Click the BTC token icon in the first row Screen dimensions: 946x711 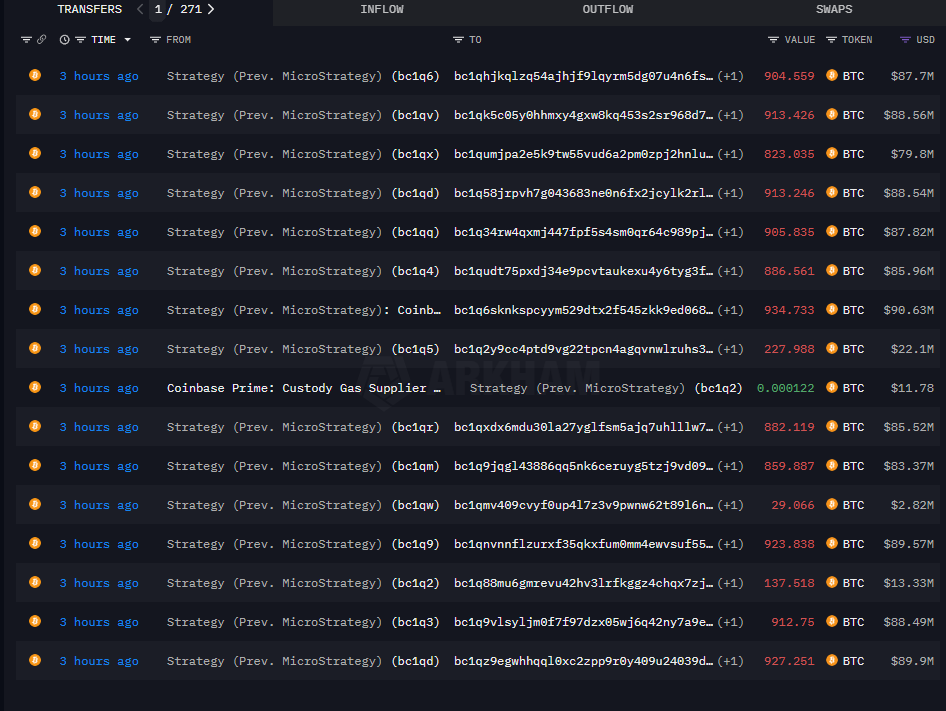coord(831,75)
